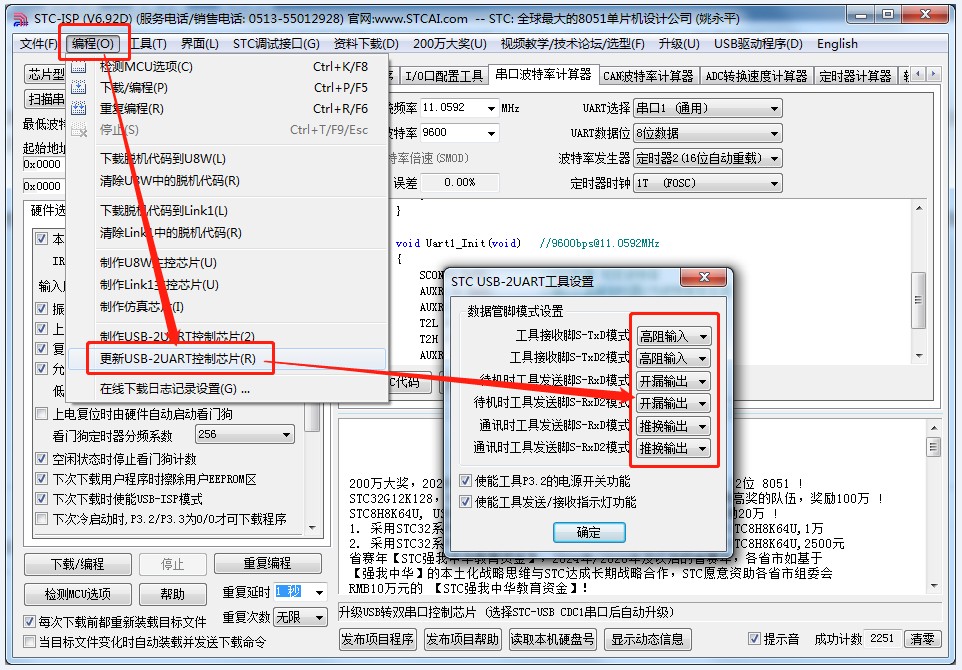Image resolution: width=962 pixels, height=670 pixels.
Task: Select 制作仿真芯片(I) menu entry
Action: 227,306
